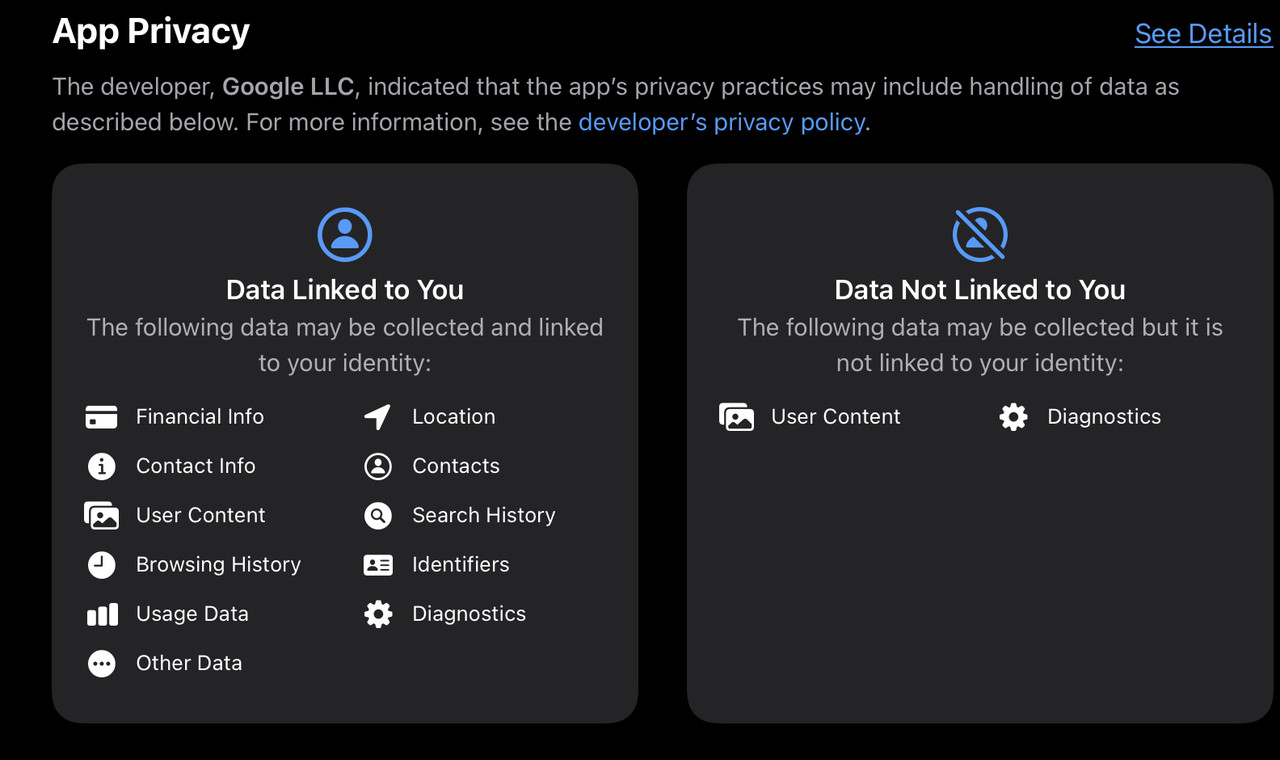Click the Location arrow icon
The image size is (1280, 760).
378,417
